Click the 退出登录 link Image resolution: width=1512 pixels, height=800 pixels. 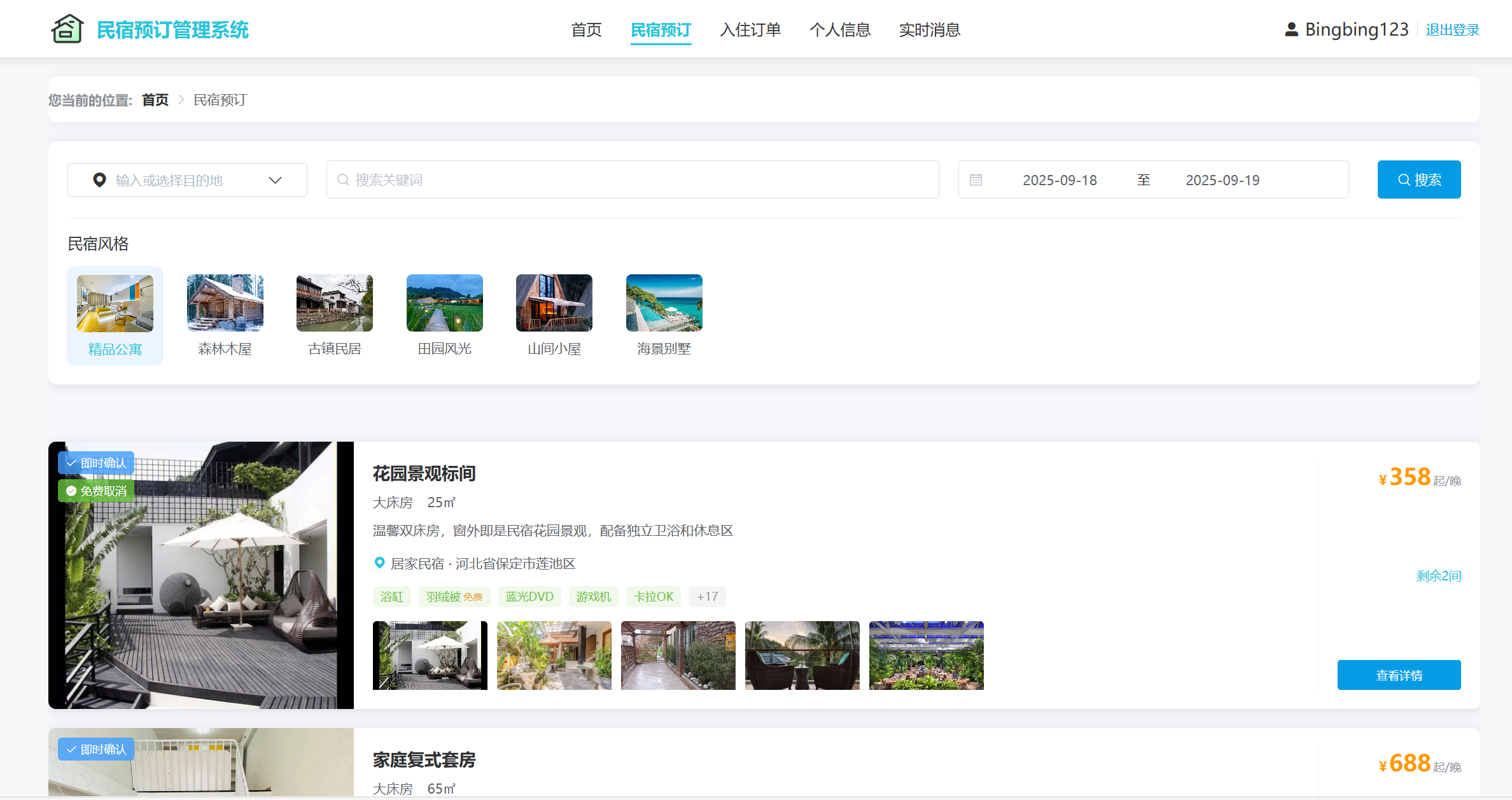point(1452,30)
